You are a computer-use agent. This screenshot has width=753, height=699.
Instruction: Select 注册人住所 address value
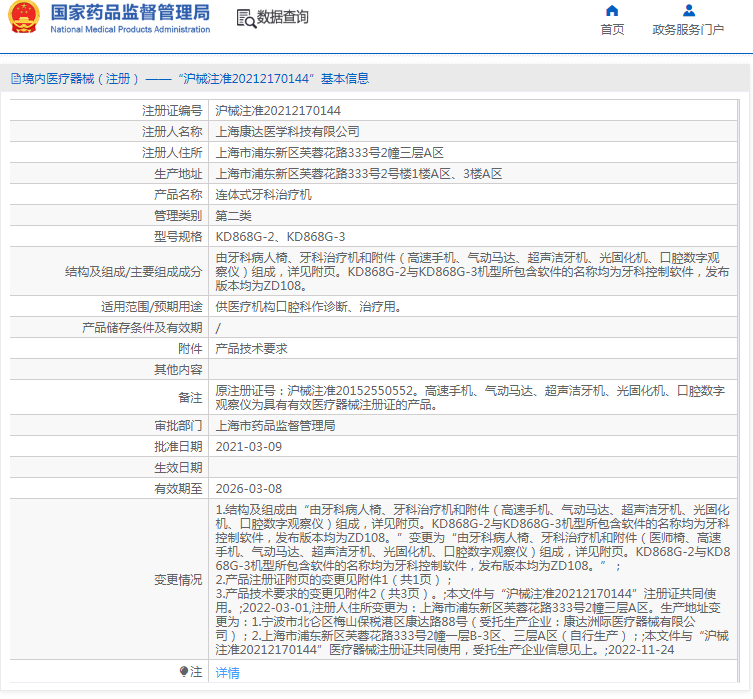pyautogui.click(x=329, y=153)
